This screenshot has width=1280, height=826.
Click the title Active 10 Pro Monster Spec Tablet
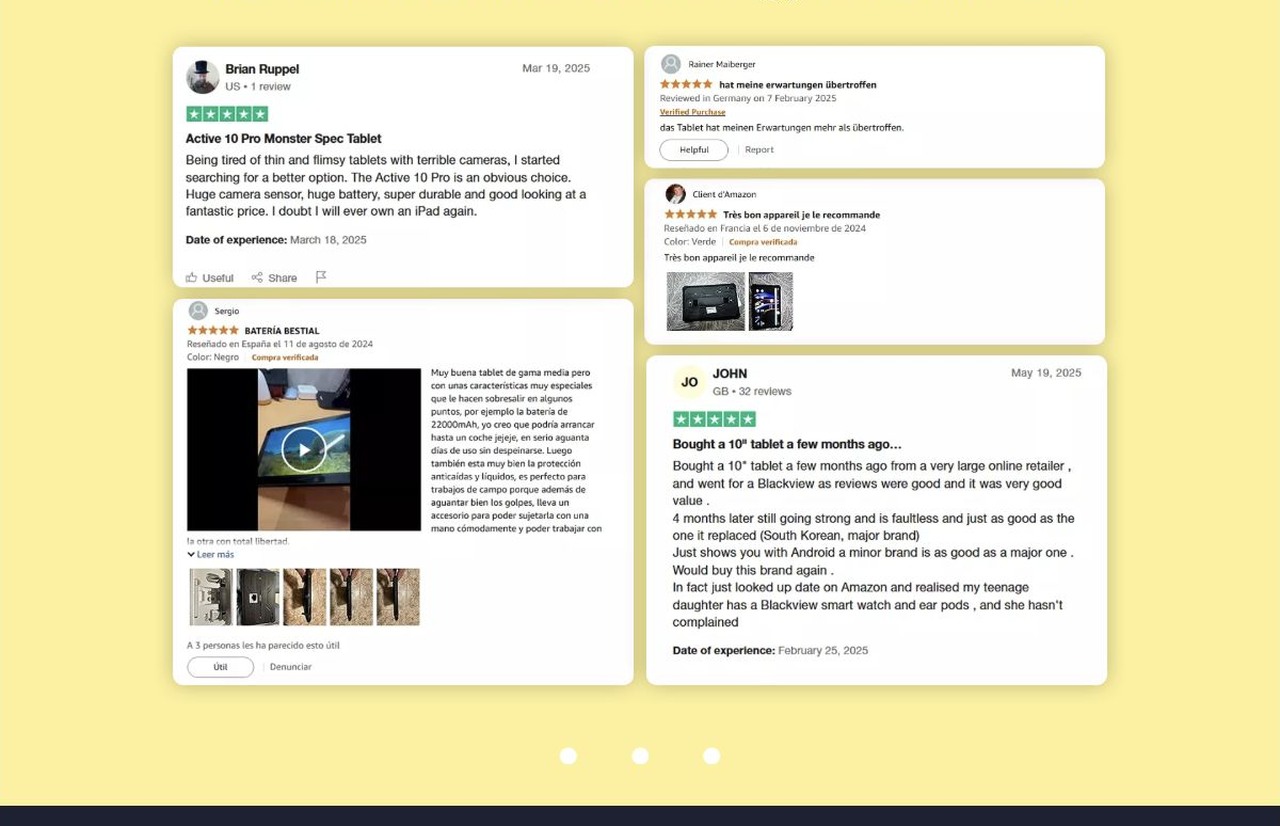pyautogui.click(x=283, y=139)
